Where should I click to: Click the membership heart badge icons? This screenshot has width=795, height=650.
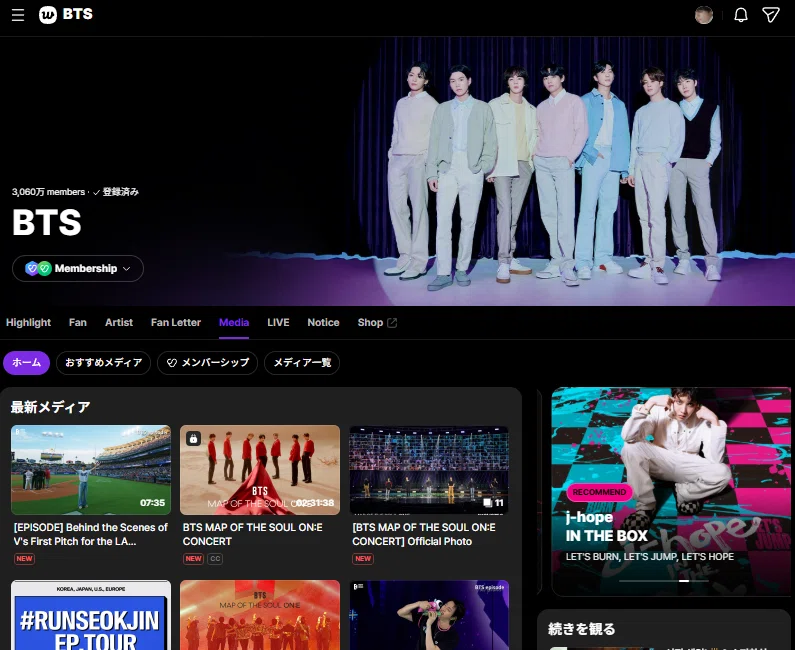pos(38,268)
